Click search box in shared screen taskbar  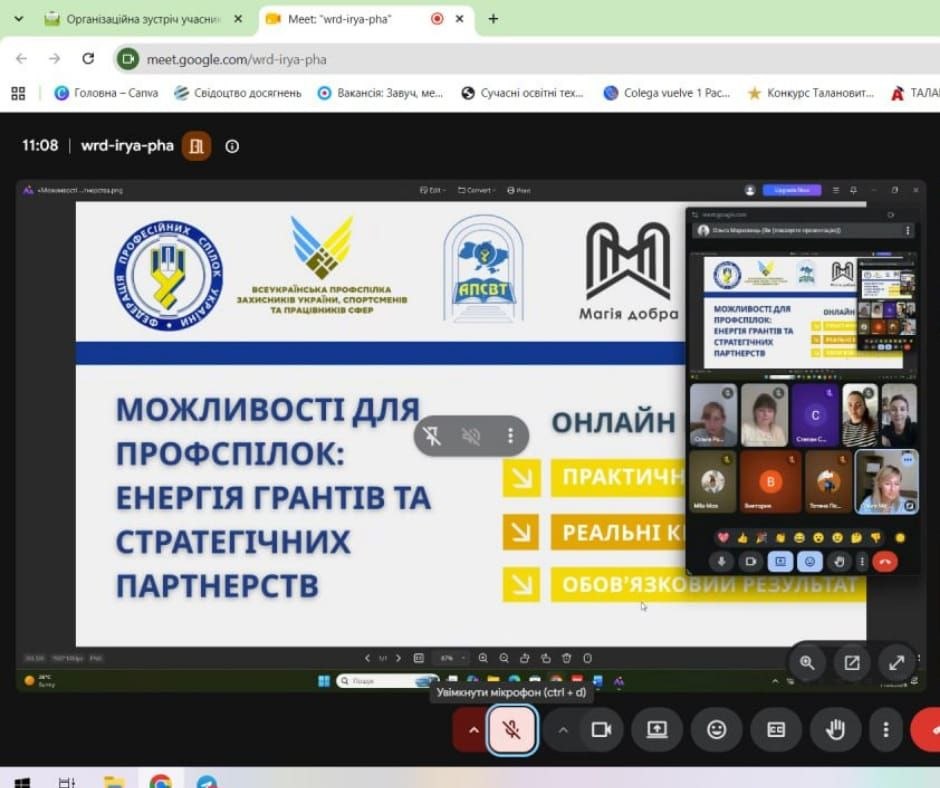pyautogui.click(x=387, y=681)
